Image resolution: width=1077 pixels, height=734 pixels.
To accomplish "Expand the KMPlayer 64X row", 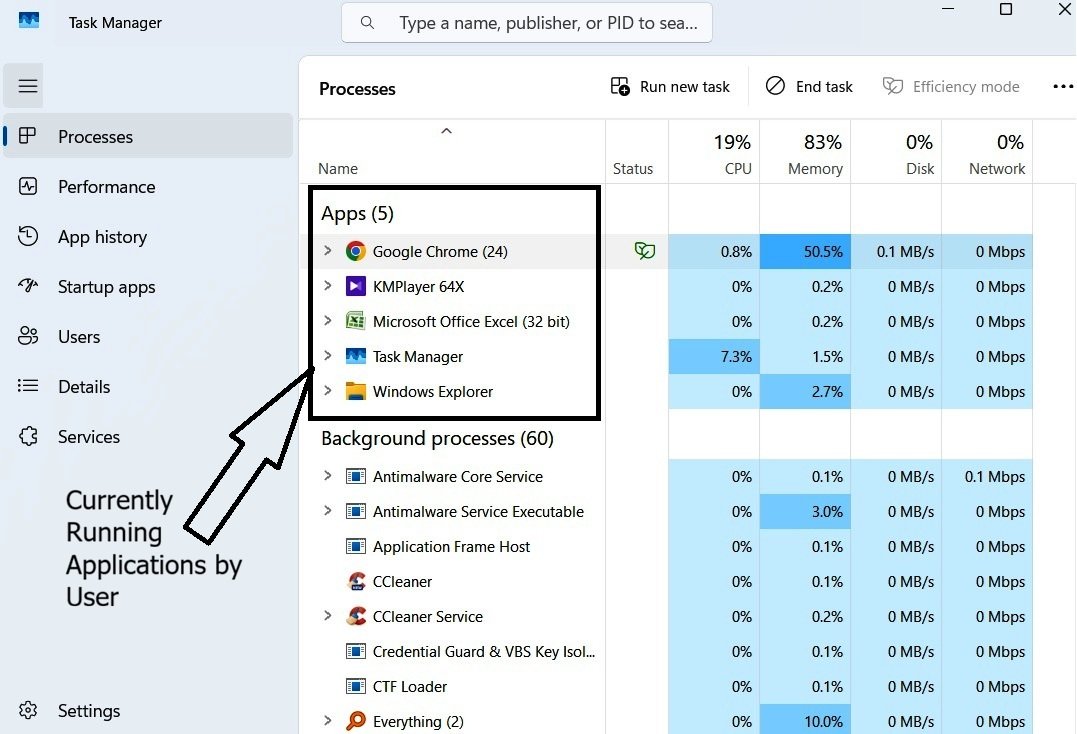I will [x=328, y=286].
